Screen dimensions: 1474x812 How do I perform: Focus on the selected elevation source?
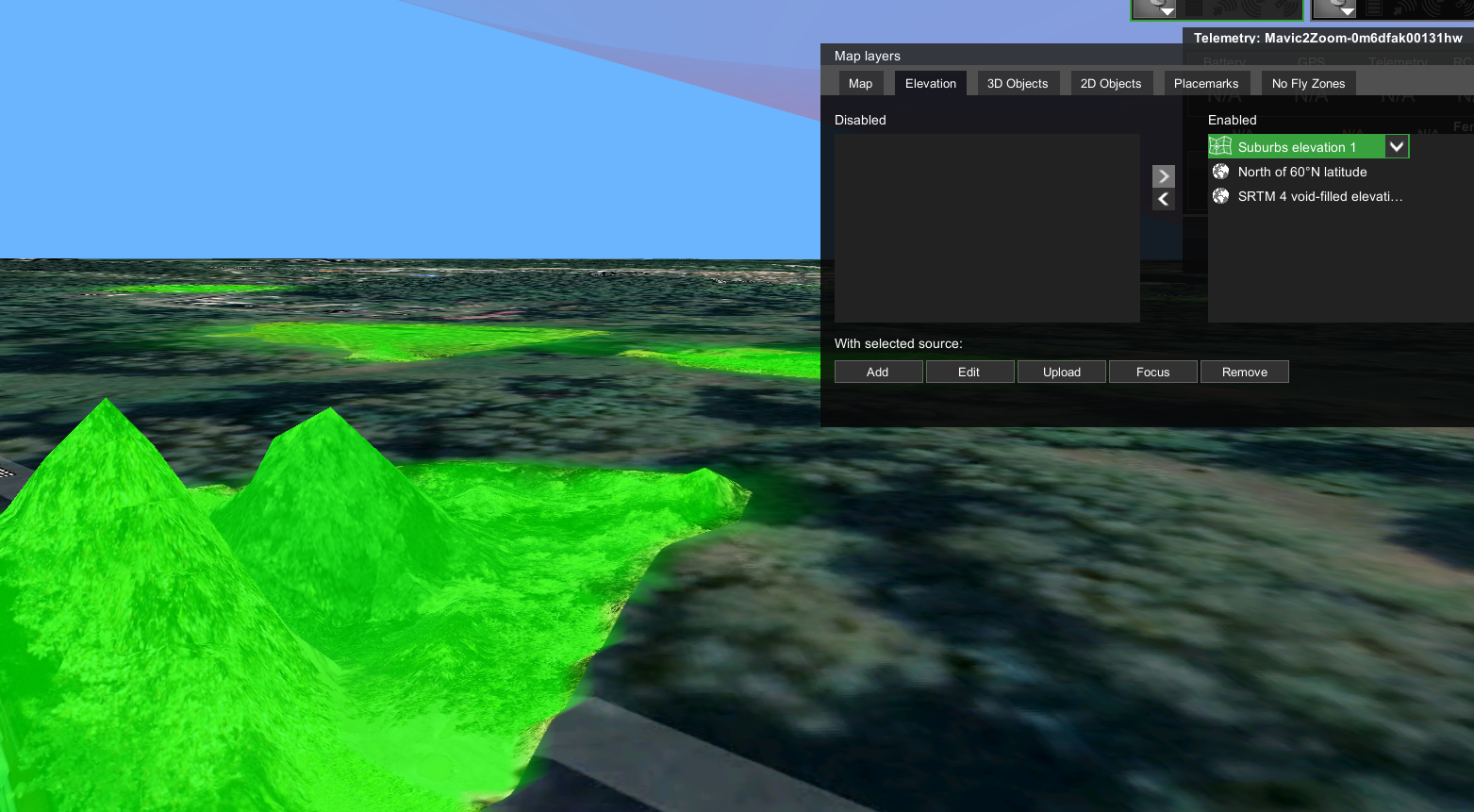[1153, 372]
